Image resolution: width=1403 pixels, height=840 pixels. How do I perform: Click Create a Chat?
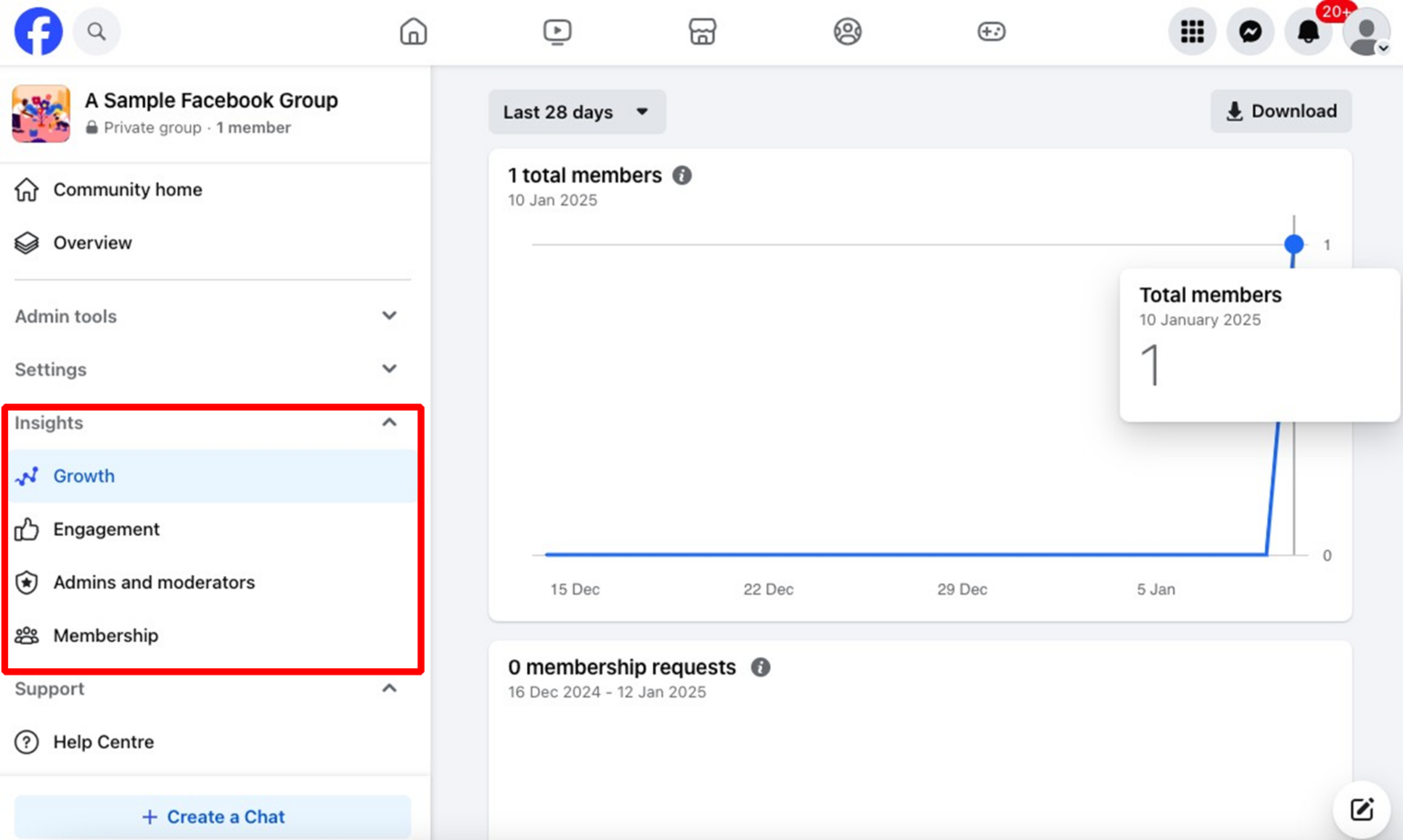[213, 816]
